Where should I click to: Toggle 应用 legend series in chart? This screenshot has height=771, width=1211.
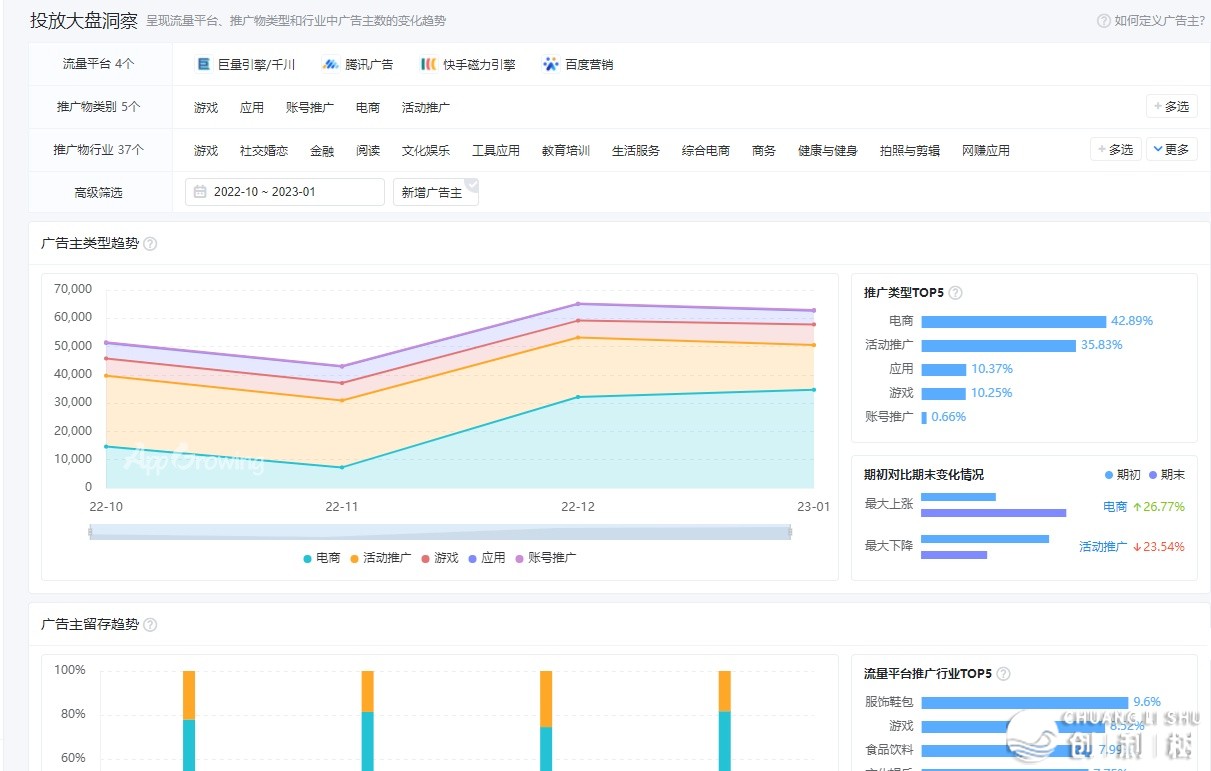coord(487,558)
